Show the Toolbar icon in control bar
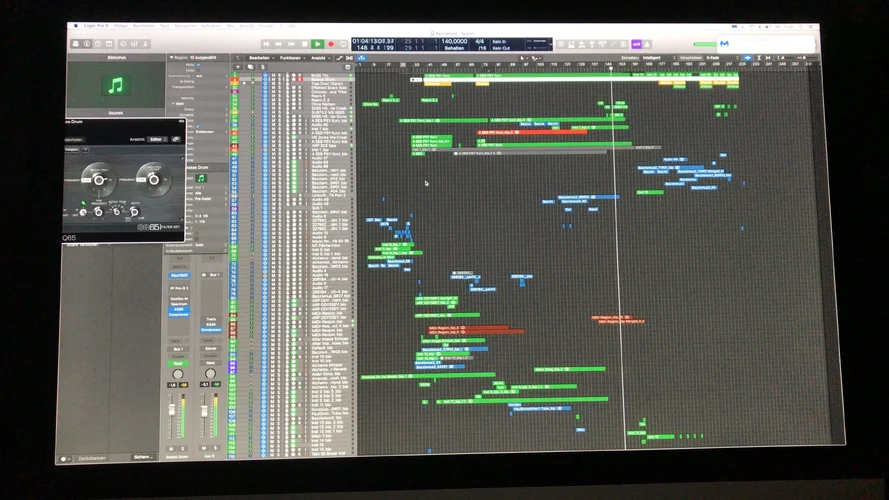Viewport: 889px width, 500px height. (109, 44)
